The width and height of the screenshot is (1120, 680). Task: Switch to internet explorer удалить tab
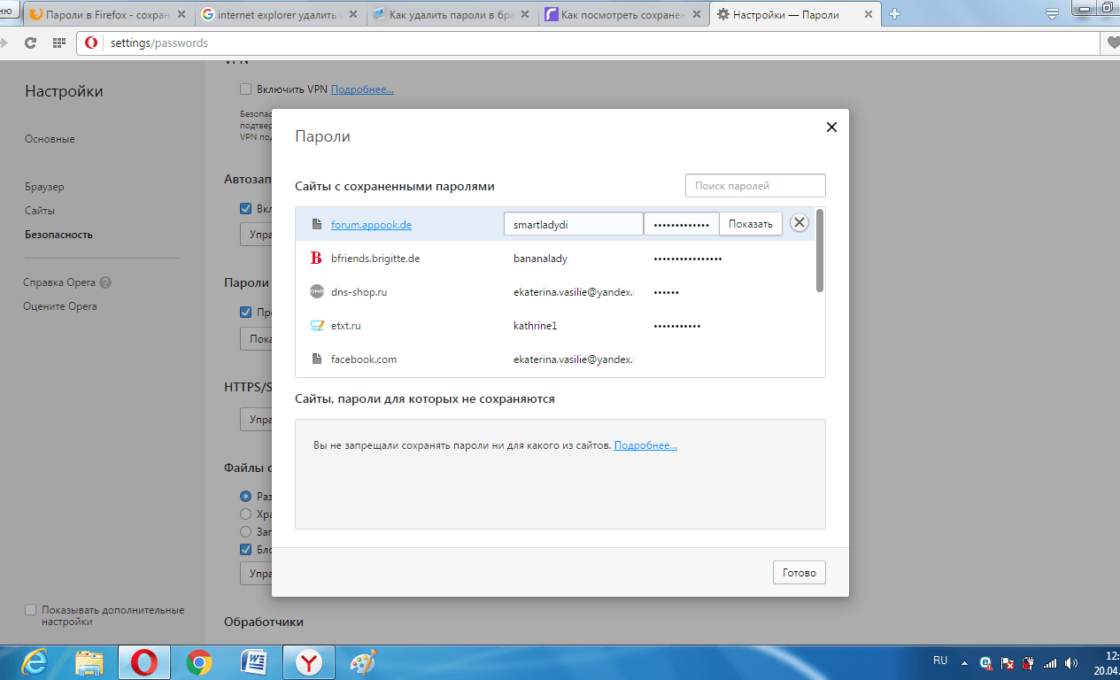(279, 14)
